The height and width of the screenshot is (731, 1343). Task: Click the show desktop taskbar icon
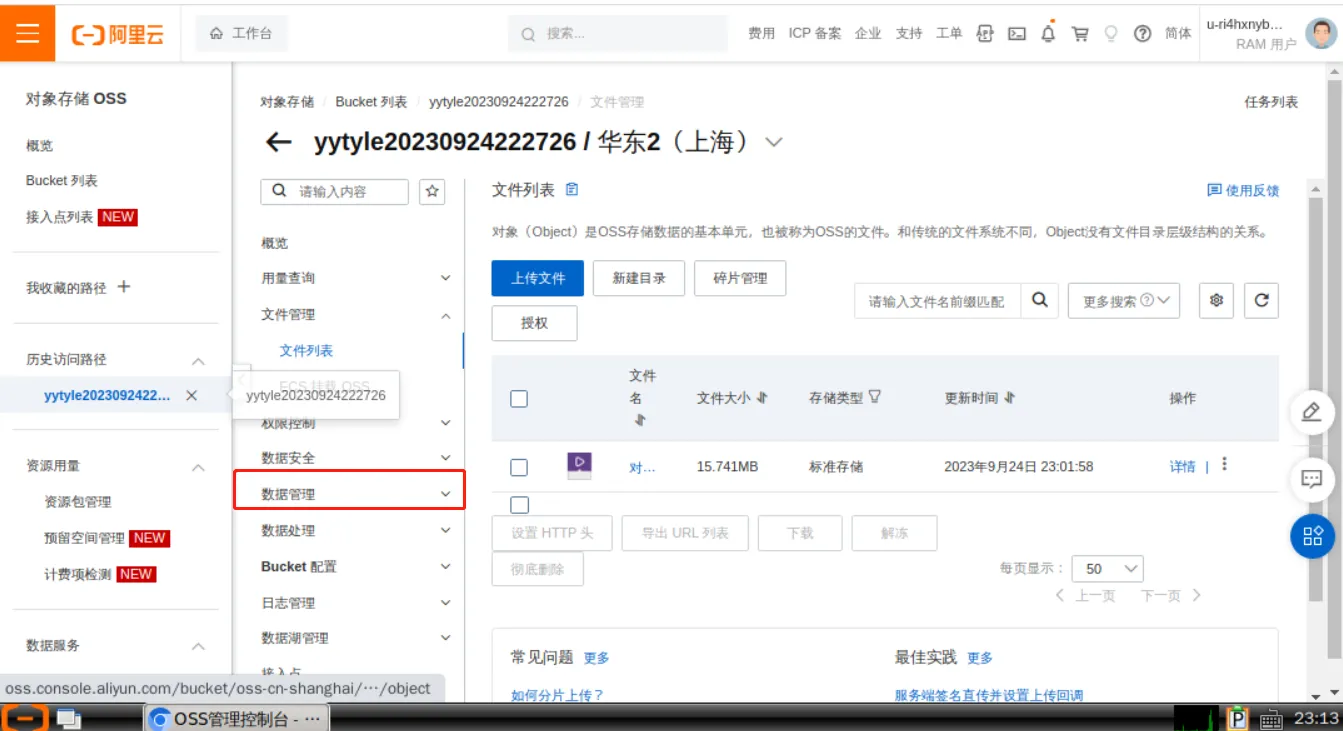click(68, 718)
